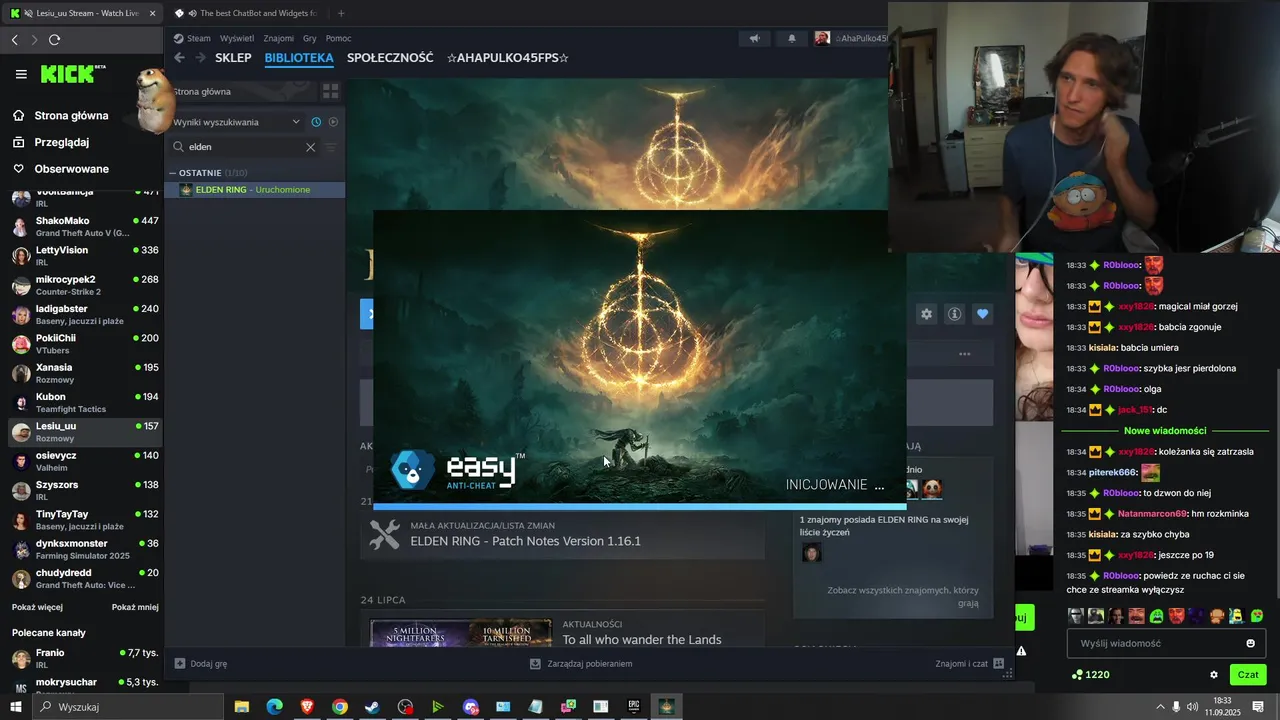Open the Wyświetl menu
This screenshot has height=720, width=1280.
[237, 38]
